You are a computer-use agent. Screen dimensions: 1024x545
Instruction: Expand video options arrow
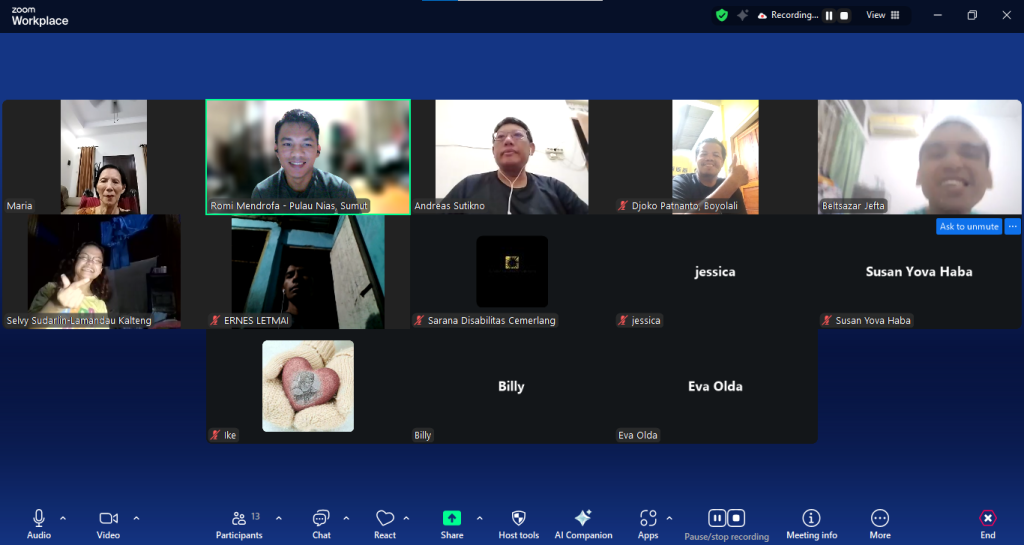[136, 518]
